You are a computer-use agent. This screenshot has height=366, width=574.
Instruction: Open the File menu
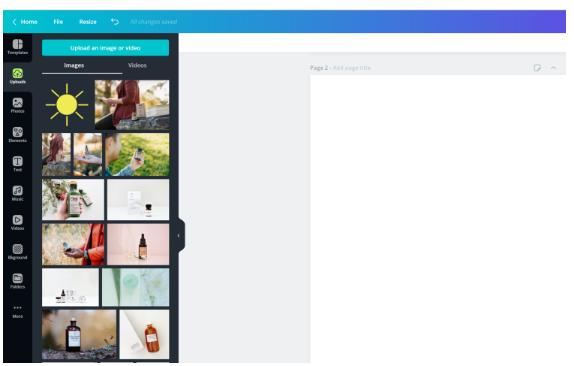point(58,22)
